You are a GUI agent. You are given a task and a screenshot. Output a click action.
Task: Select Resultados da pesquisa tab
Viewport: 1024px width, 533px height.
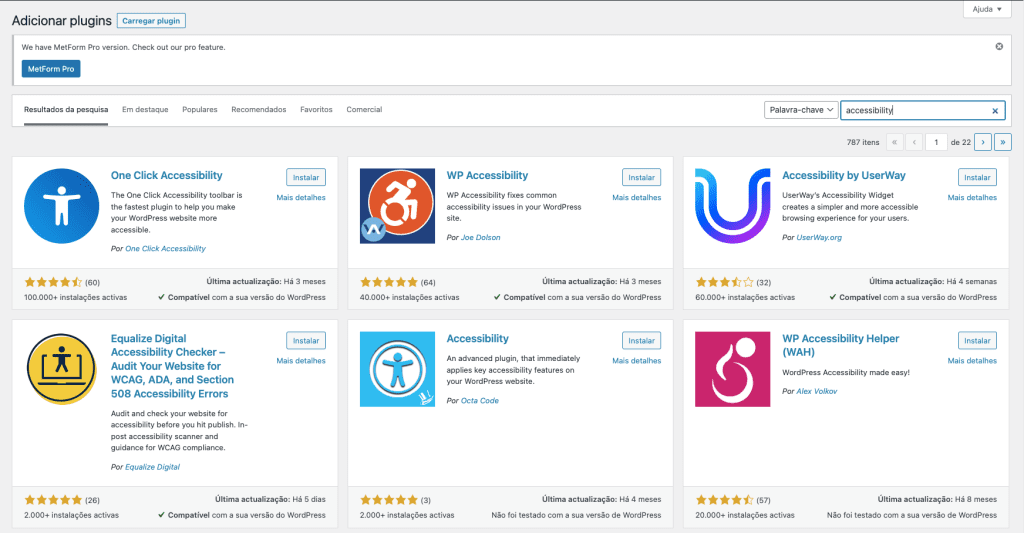(x=66, y=110)
